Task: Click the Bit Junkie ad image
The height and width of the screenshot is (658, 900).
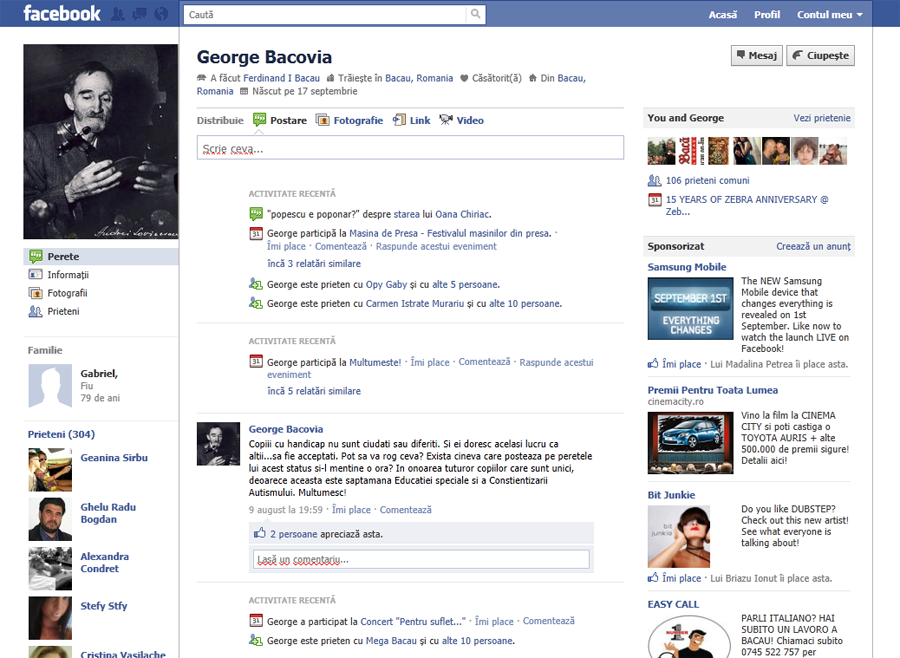Action: tap(678, 536)
